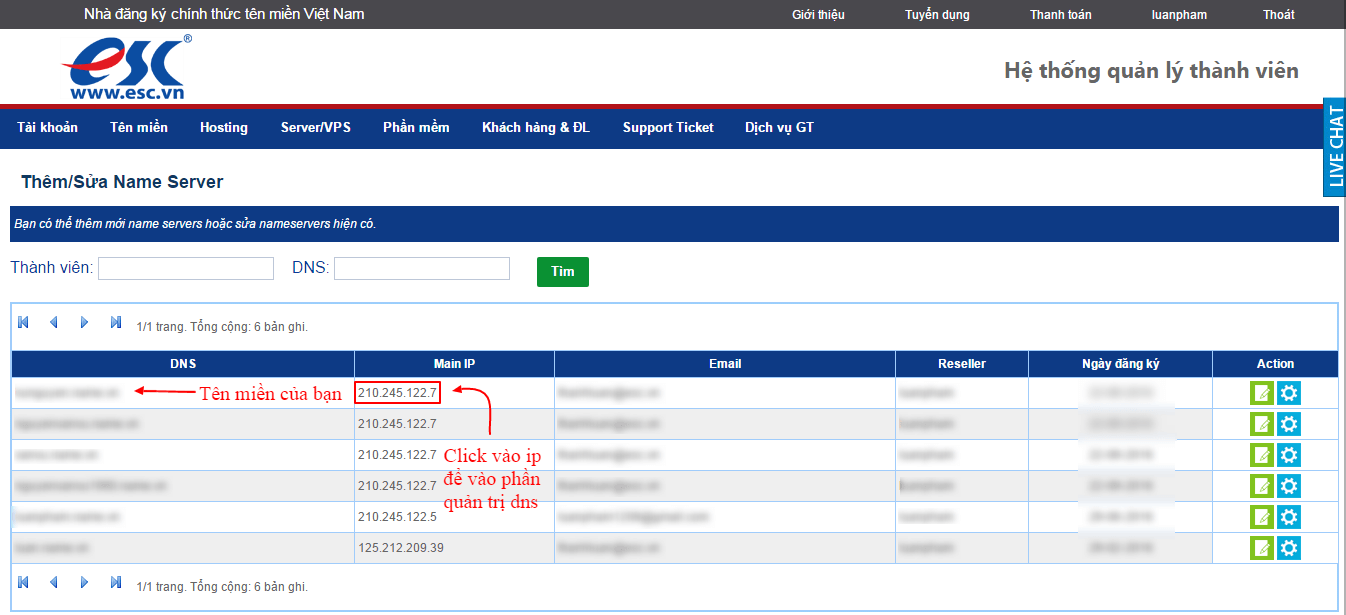Click the Tuyển dụng link in top bar

tap(937, 15)
